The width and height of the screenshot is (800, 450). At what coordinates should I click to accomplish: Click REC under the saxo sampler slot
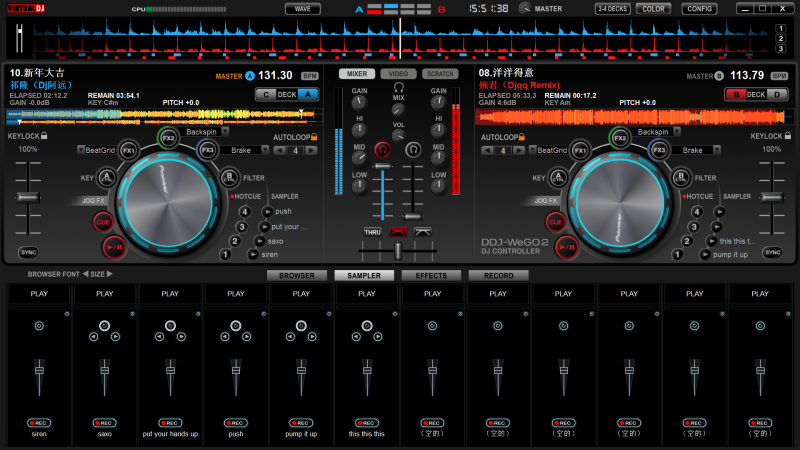[x=105, y=423]
